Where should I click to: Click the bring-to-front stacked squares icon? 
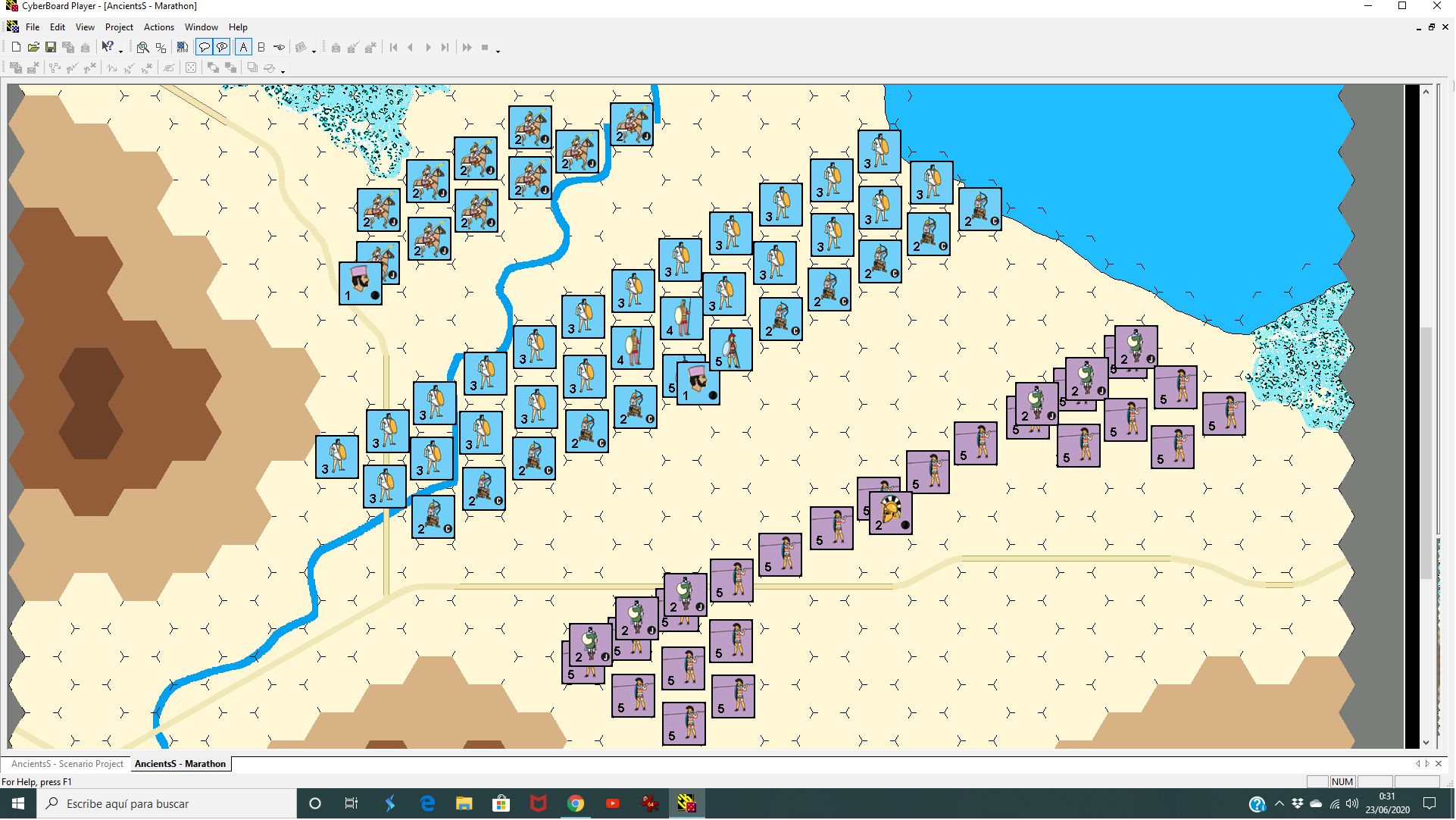click(213, 67)
